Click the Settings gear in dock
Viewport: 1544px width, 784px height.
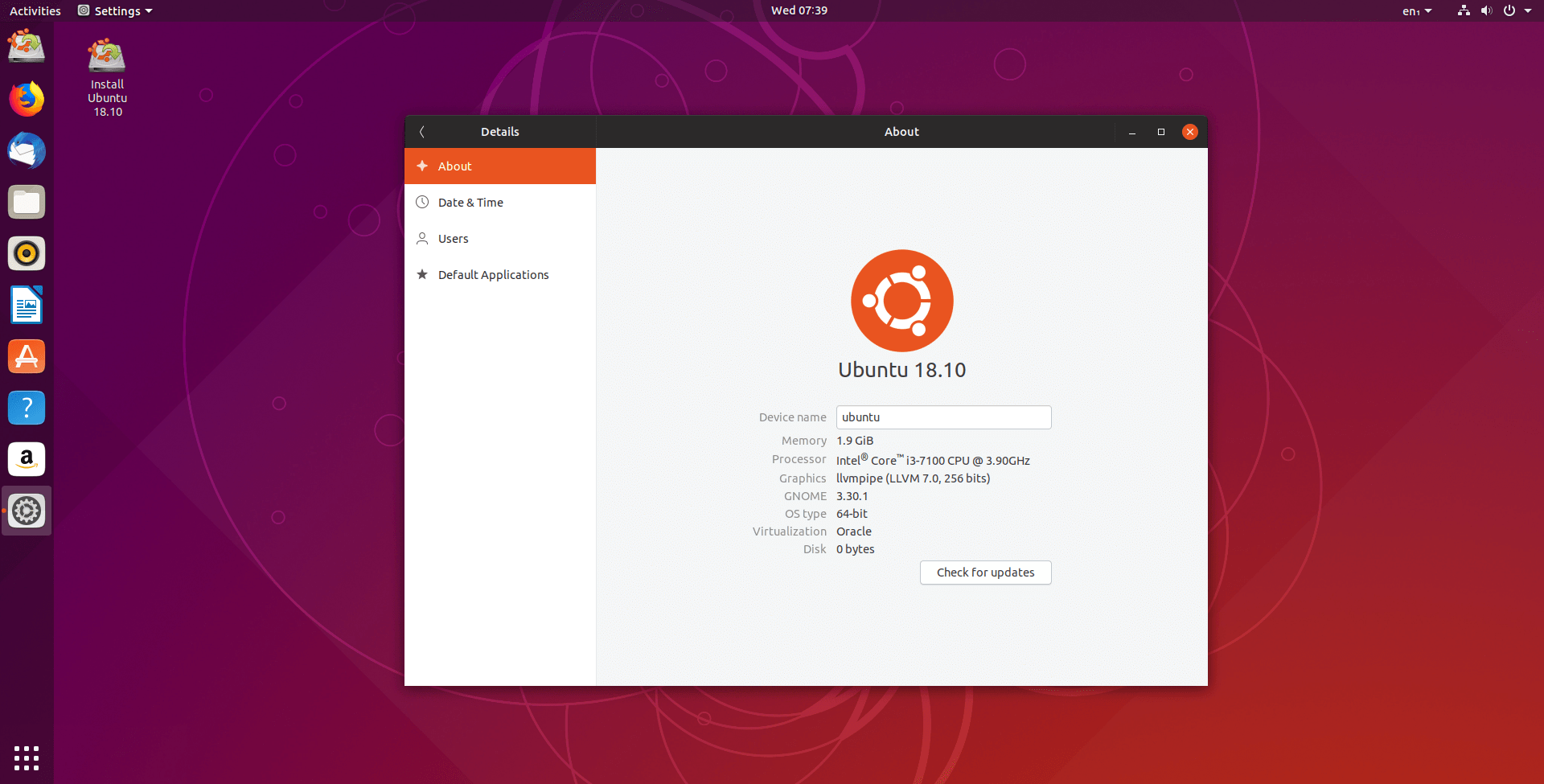tap(27, 511)
